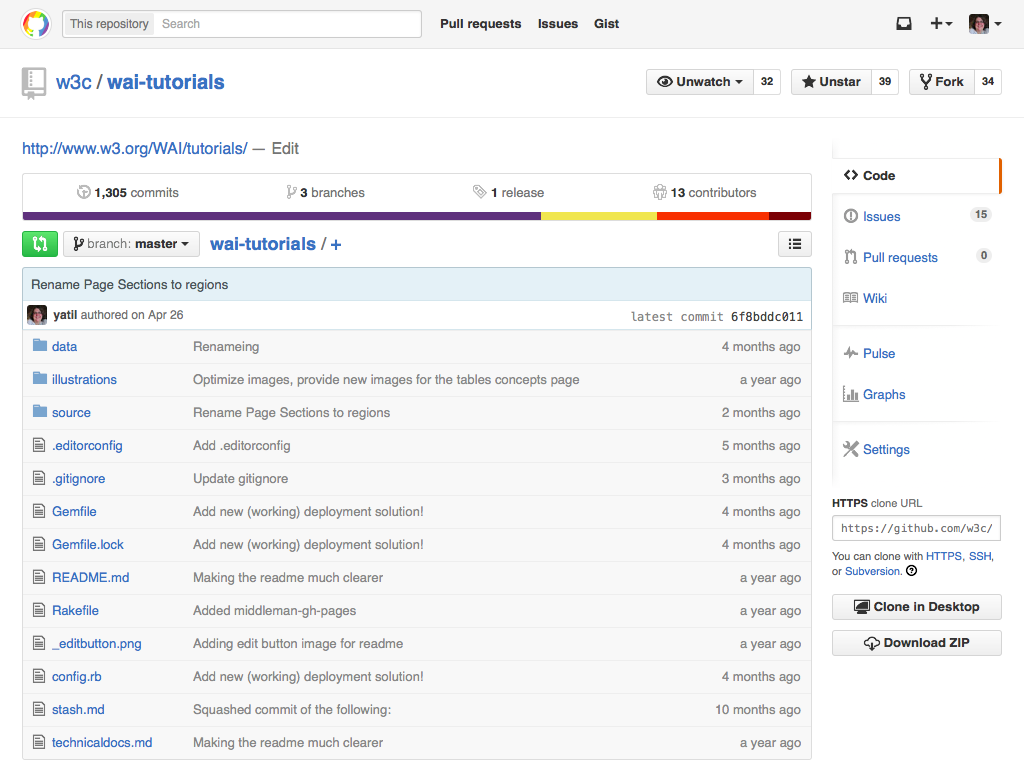The height and width of the screenshot is (768, 1024).
Task: Click the purple language bar segment
Action: pos(281,216)
